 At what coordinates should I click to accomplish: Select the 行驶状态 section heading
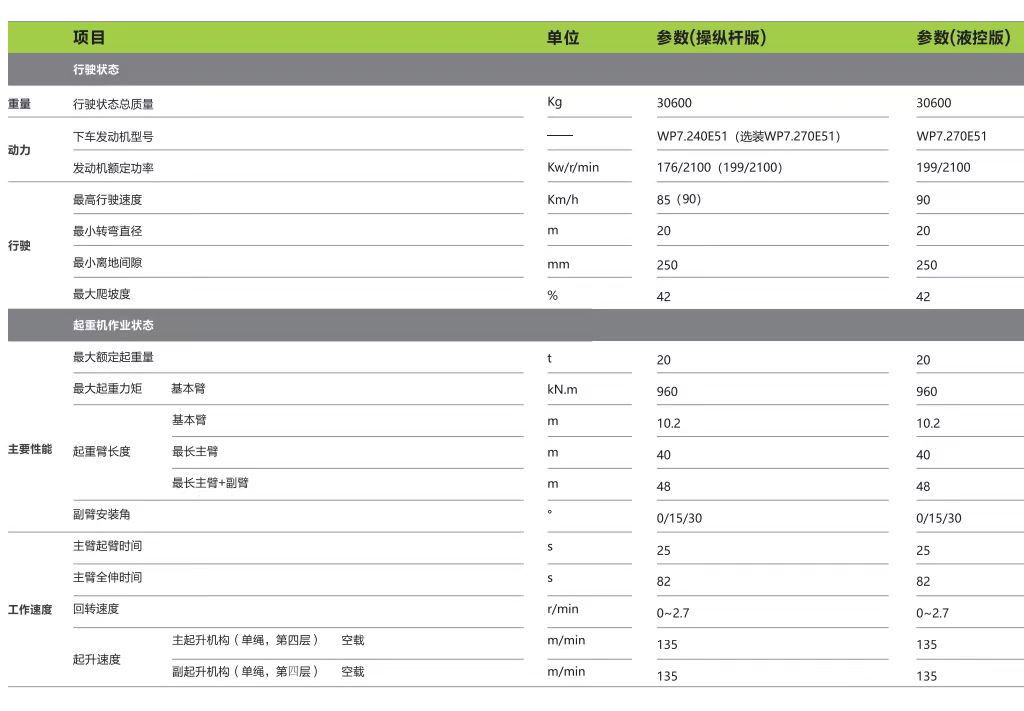pos(96,69)
